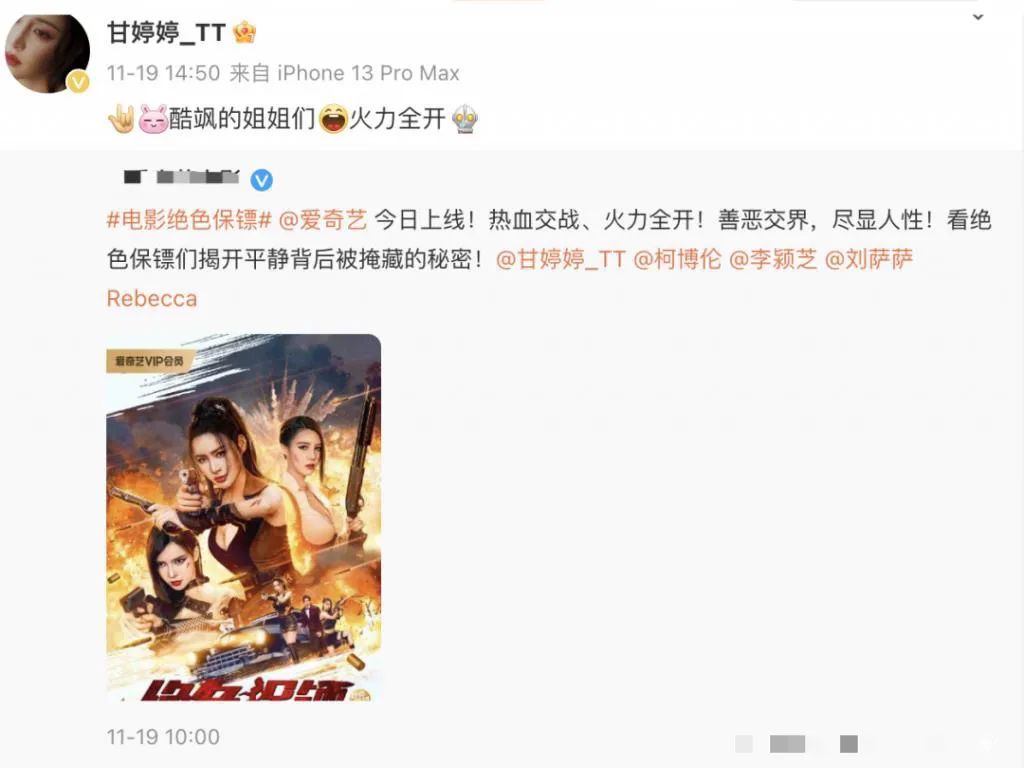Open the movie poster image thumbnail
Viewport: 1024px width, 768px height.
(244, 519)
